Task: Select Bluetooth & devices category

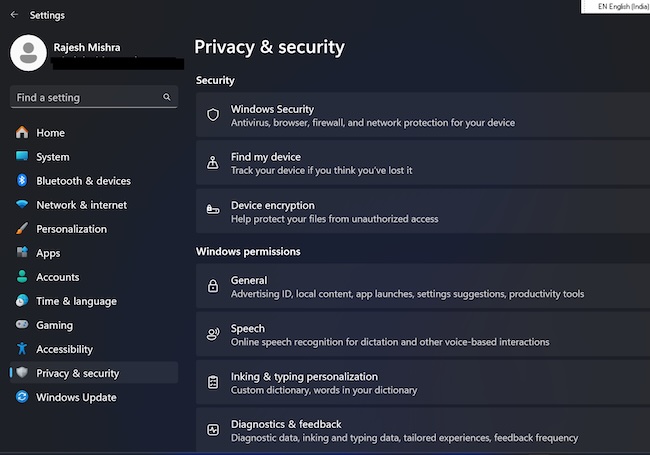Action: [x=94, y=181]
